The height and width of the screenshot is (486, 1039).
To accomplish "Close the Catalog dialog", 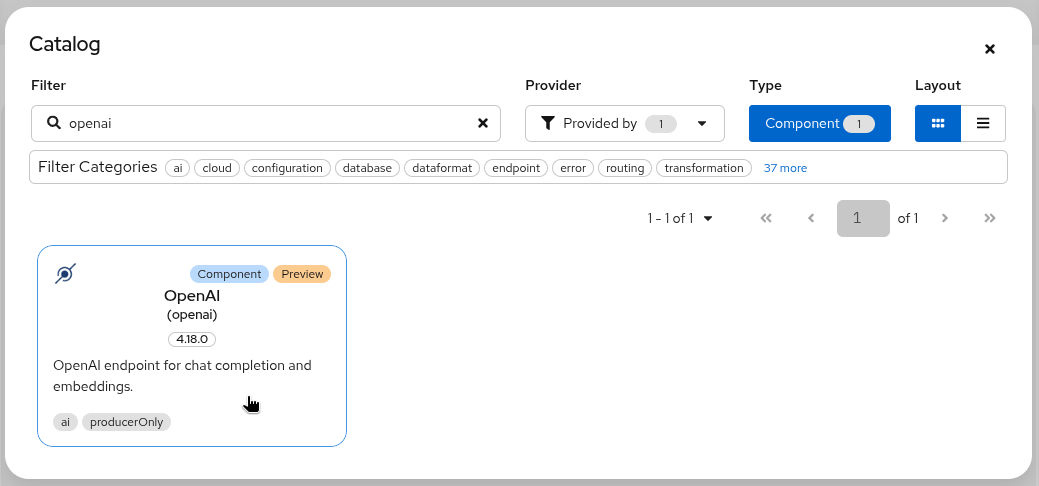I will click(x=989, y=49).
